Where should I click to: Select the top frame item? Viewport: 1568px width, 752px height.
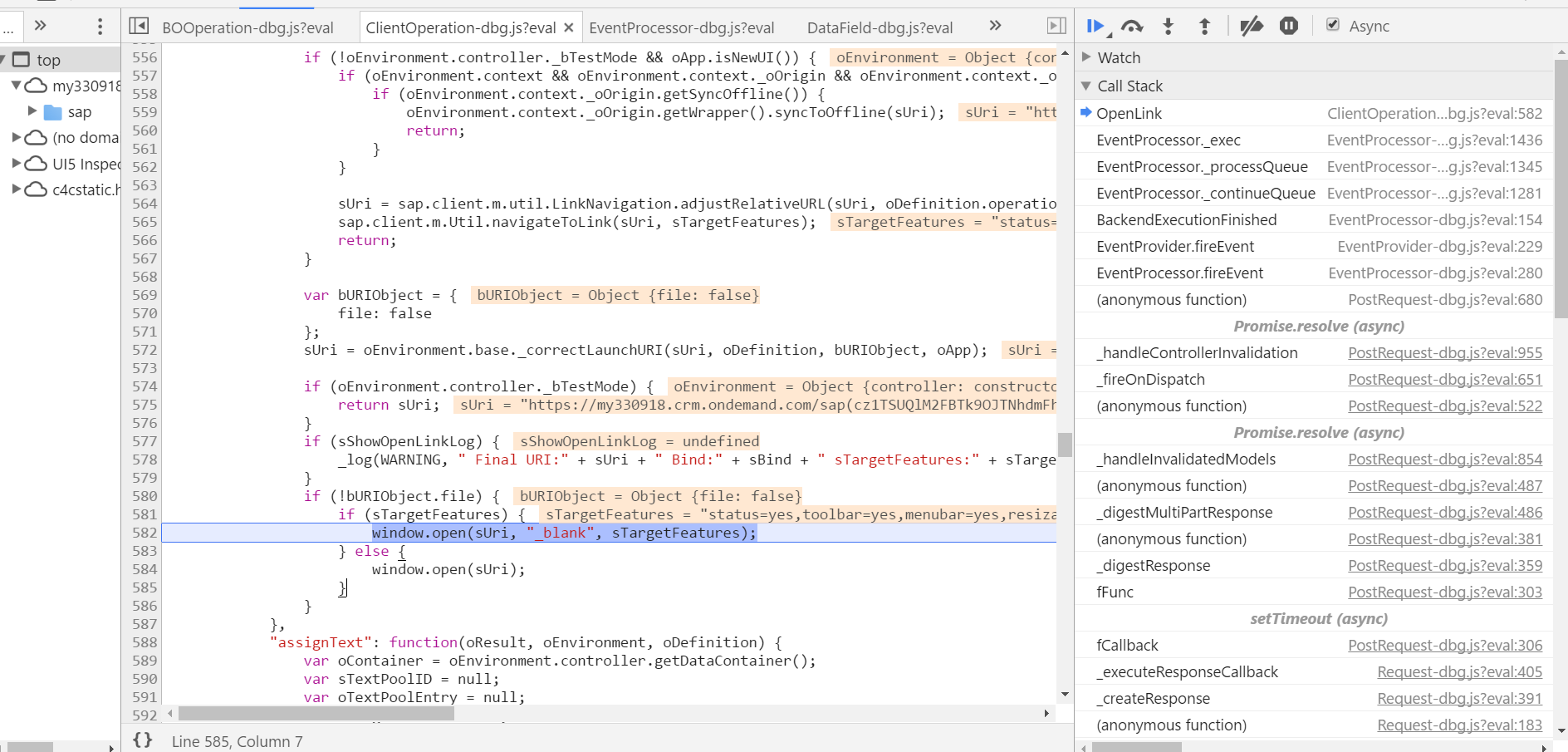click(48, 60)
